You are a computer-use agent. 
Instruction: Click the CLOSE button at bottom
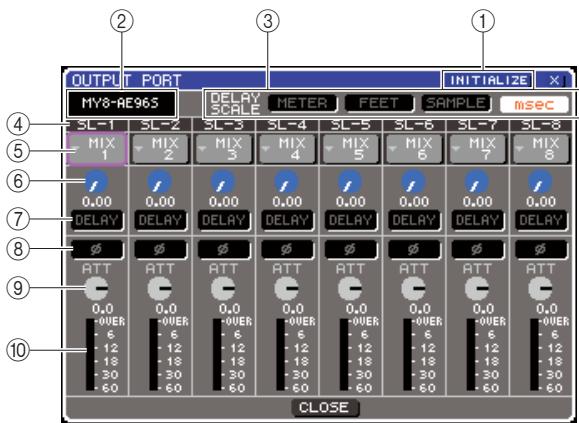tap(325, 407)
